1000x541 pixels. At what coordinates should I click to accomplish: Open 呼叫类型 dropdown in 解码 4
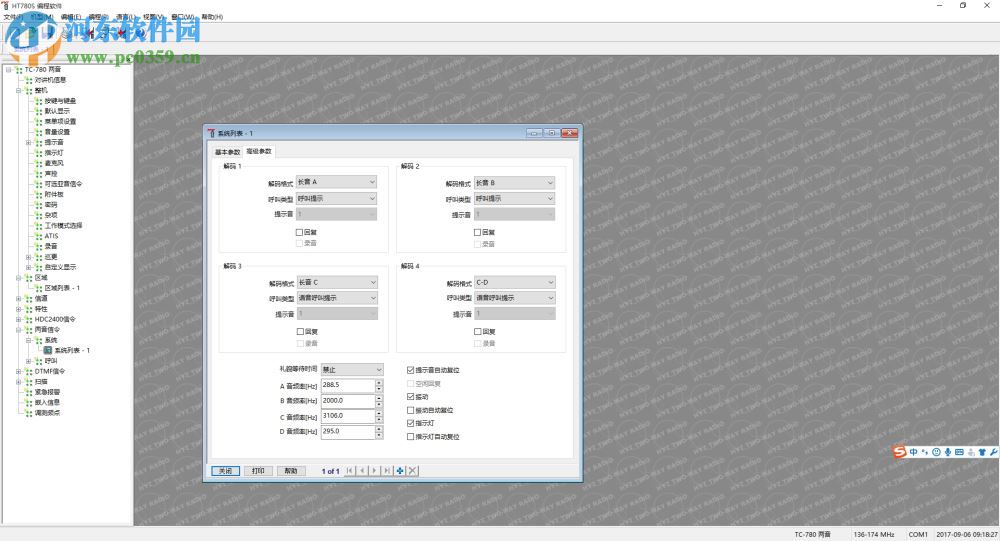click(x=515, y=298)
